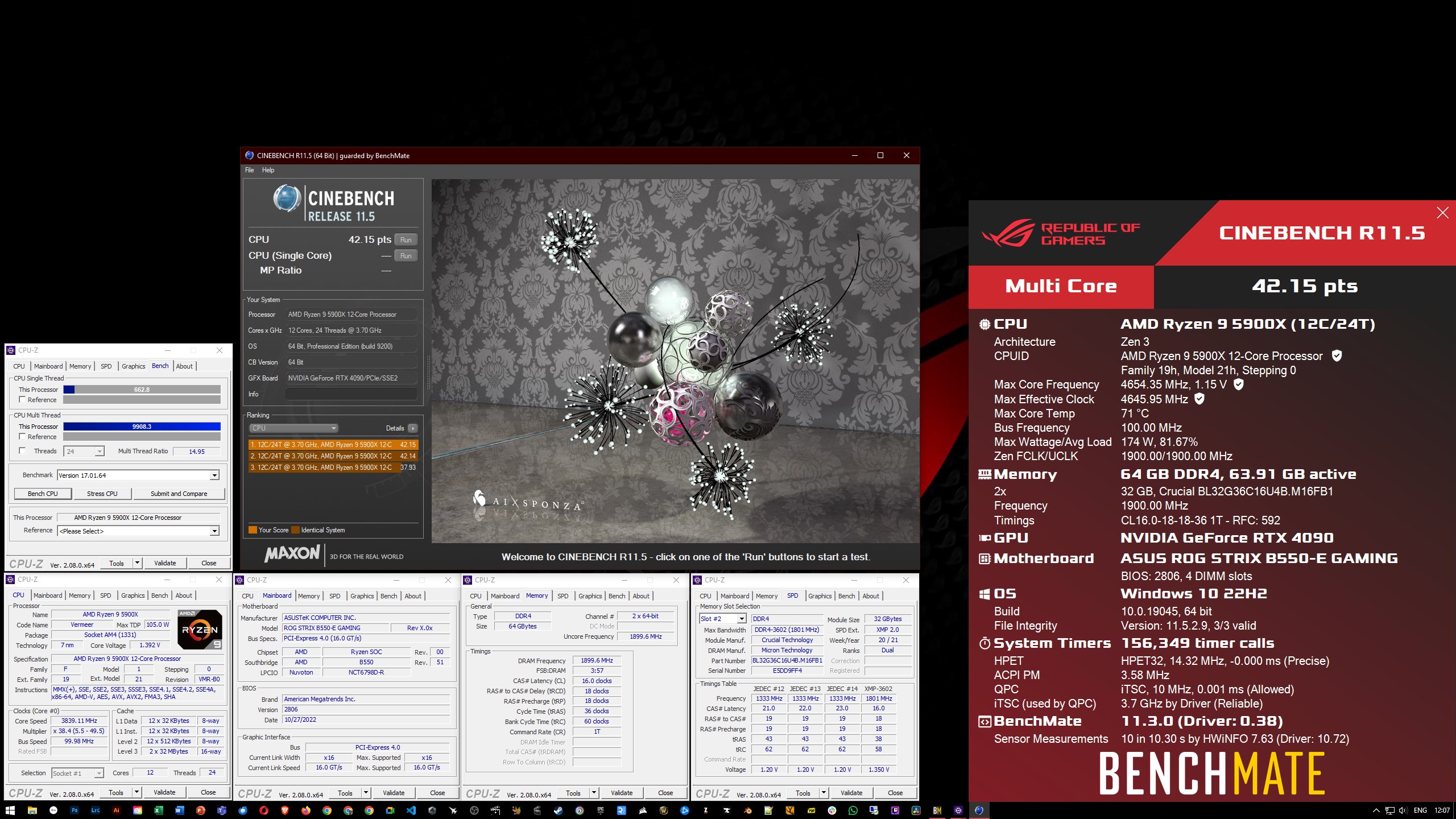Open the Cinebench taskbar icon
Viewport: 1456px width, 819px height.
(x=979, y=810)
